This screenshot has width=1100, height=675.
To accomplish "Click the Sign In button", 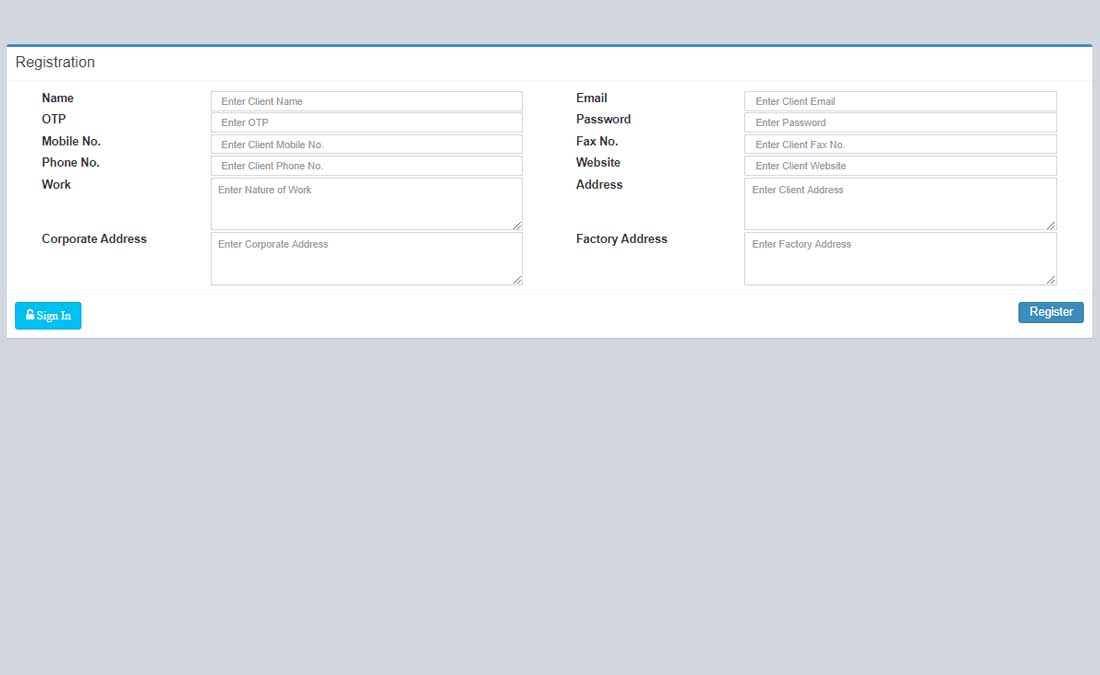I will coord(47,315).
